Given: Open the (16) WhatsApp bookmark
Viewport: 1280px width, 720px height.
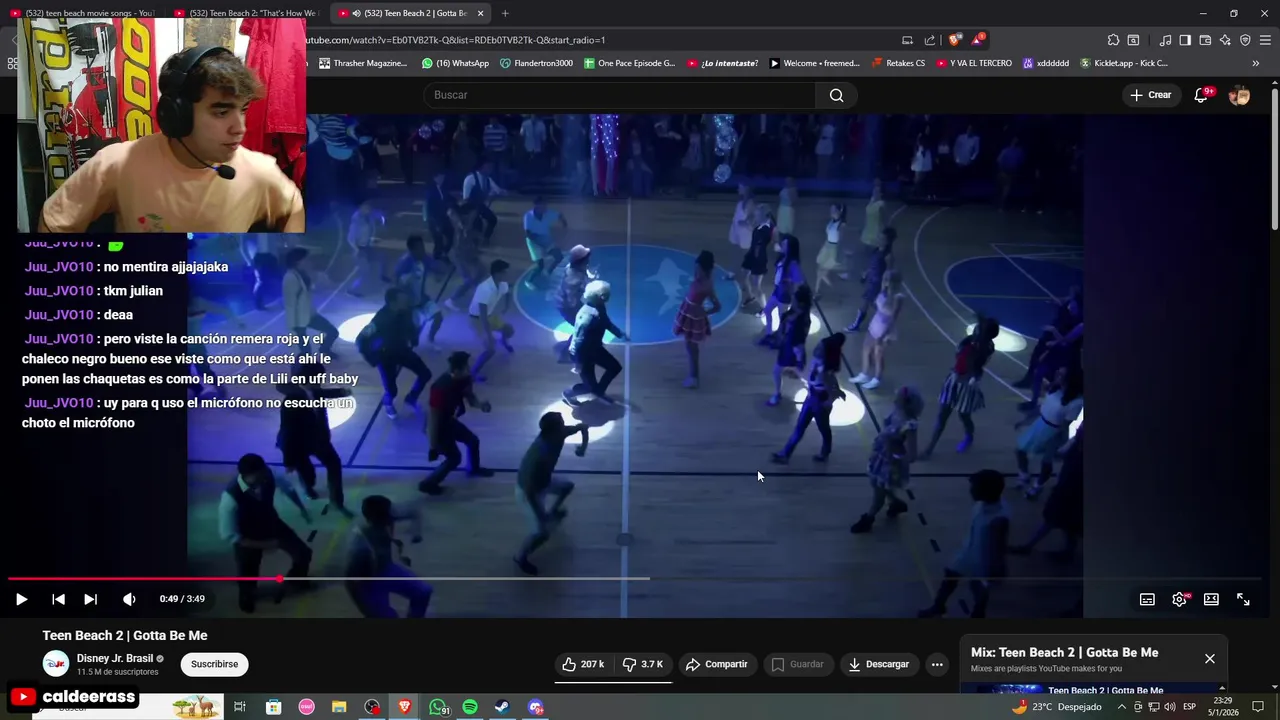Looking at the screenshot, I should coord(456,63).
